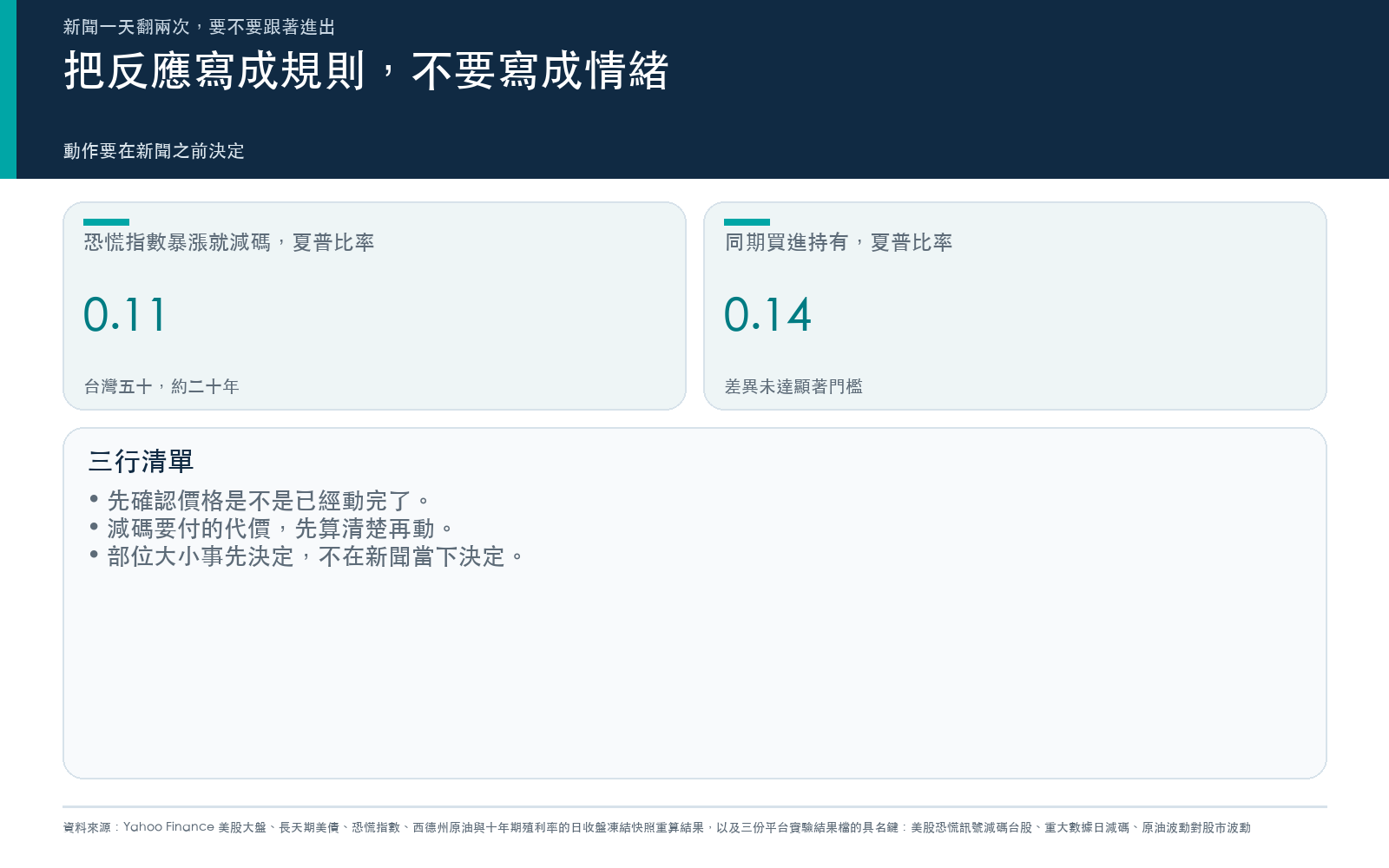Click the value 0.11

(x=124, y=314)
